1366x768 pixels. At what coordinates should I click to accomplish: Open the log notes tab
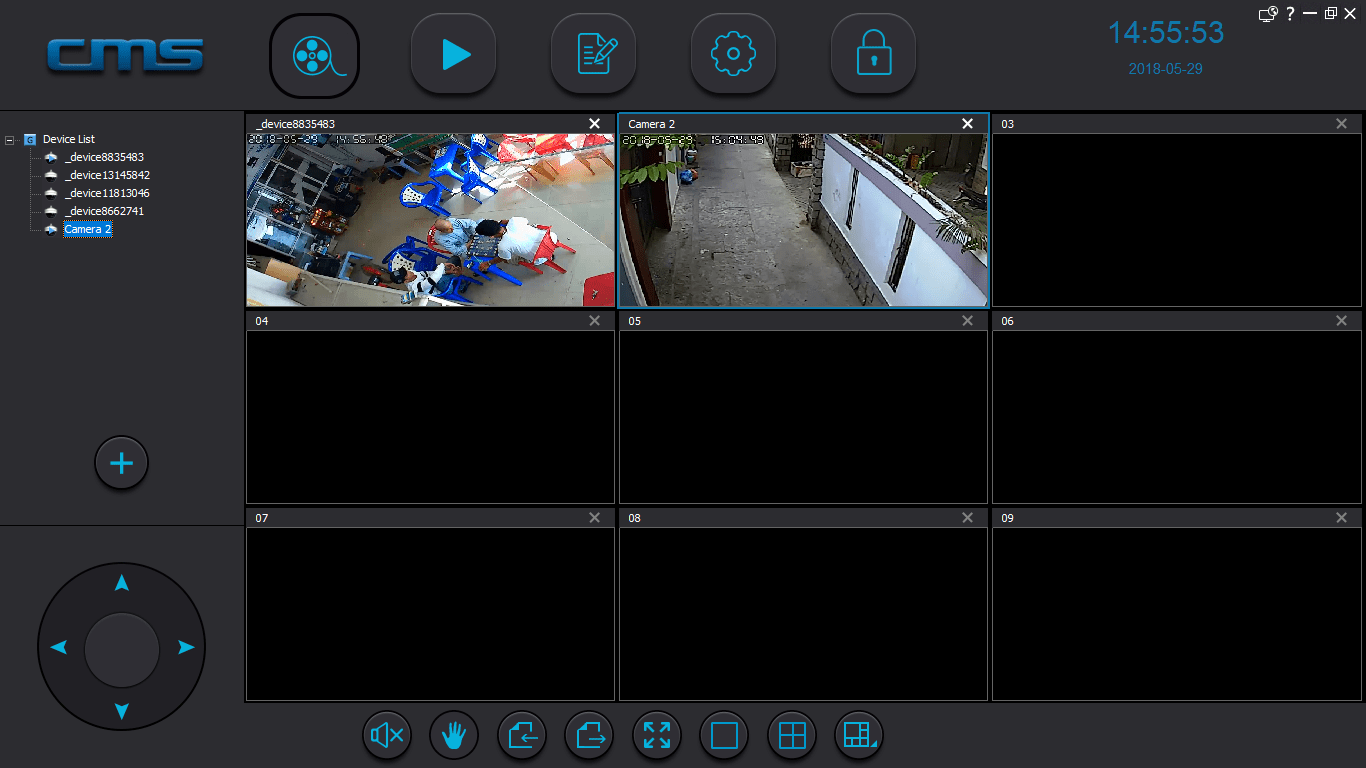pos(594,55)
